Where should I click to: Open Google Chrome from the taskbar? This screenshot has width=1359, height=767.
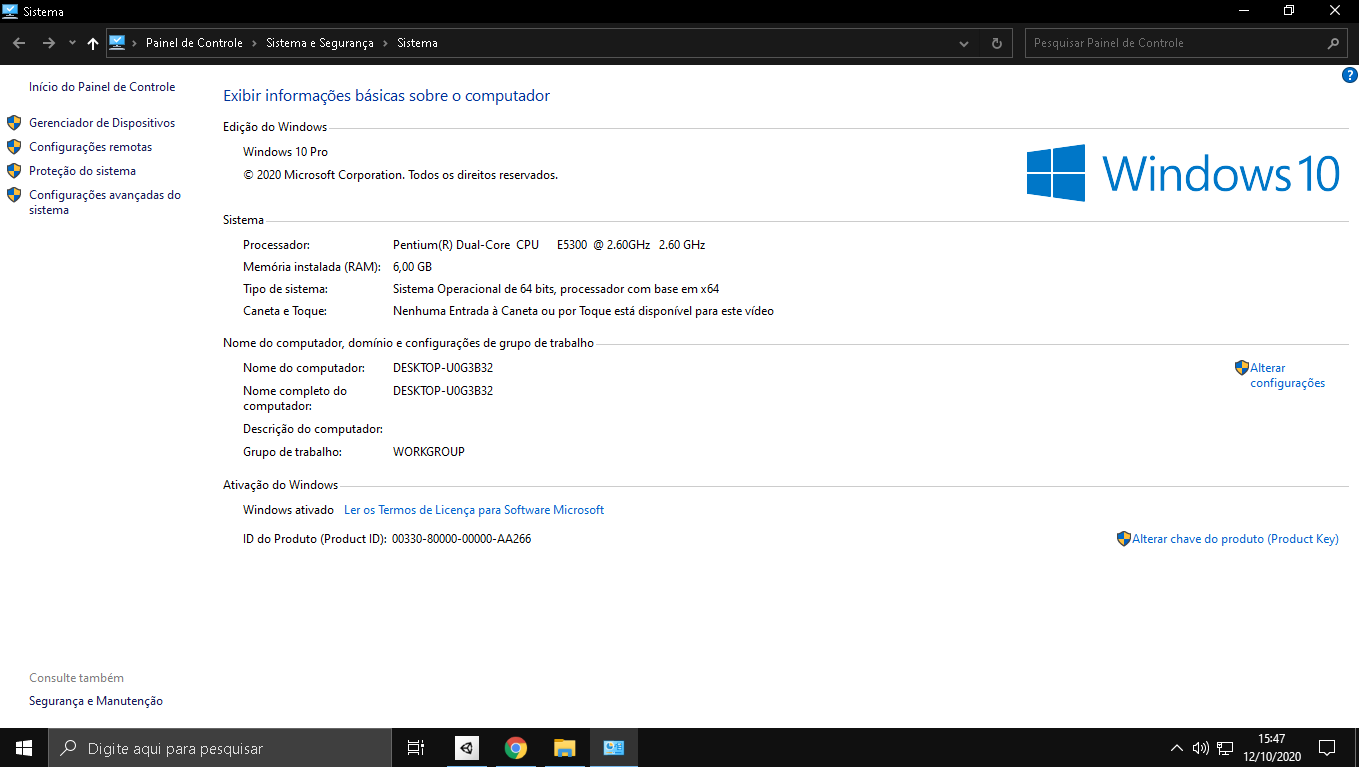click(515, 748)
